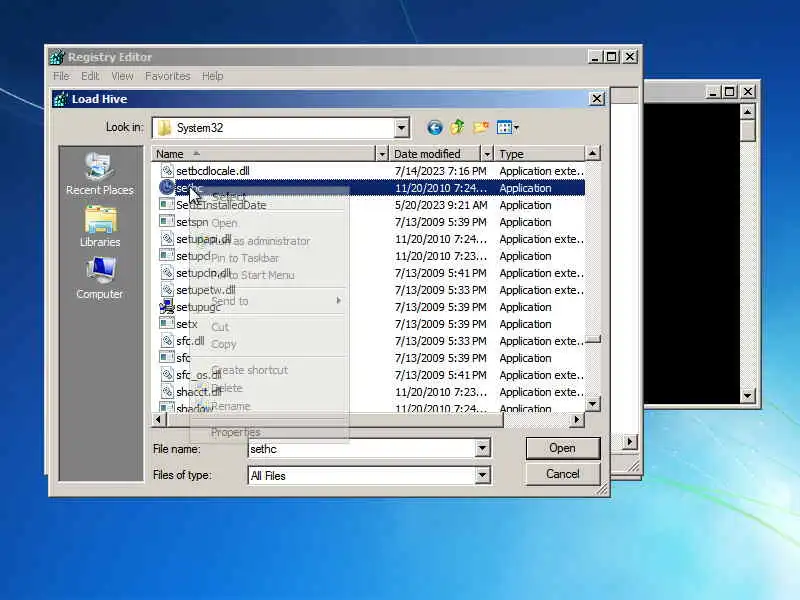Click the Cancel button
This screenshot has height=600, width=800.
[563, 474]
